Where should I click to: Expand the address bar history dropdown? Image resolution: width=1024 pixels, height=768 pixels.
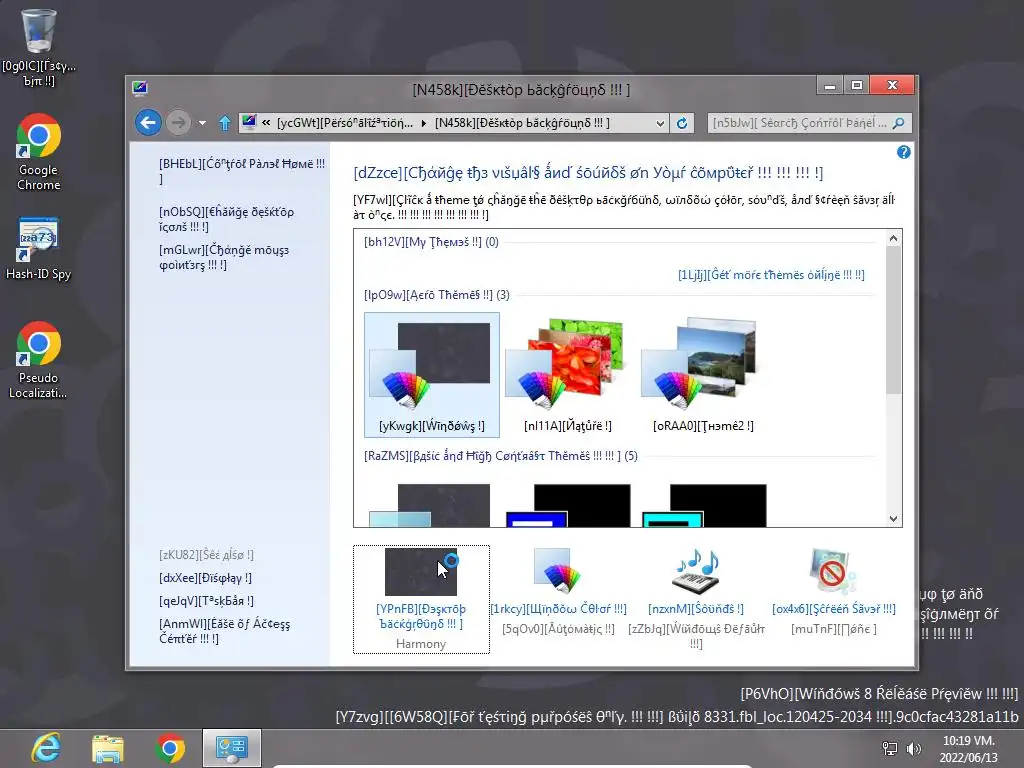[660, 123]
